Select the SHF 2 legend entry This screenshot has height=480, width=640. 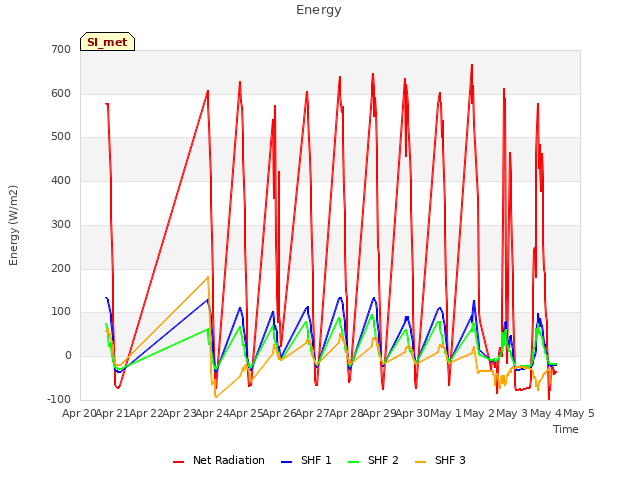tap(373, 460)
